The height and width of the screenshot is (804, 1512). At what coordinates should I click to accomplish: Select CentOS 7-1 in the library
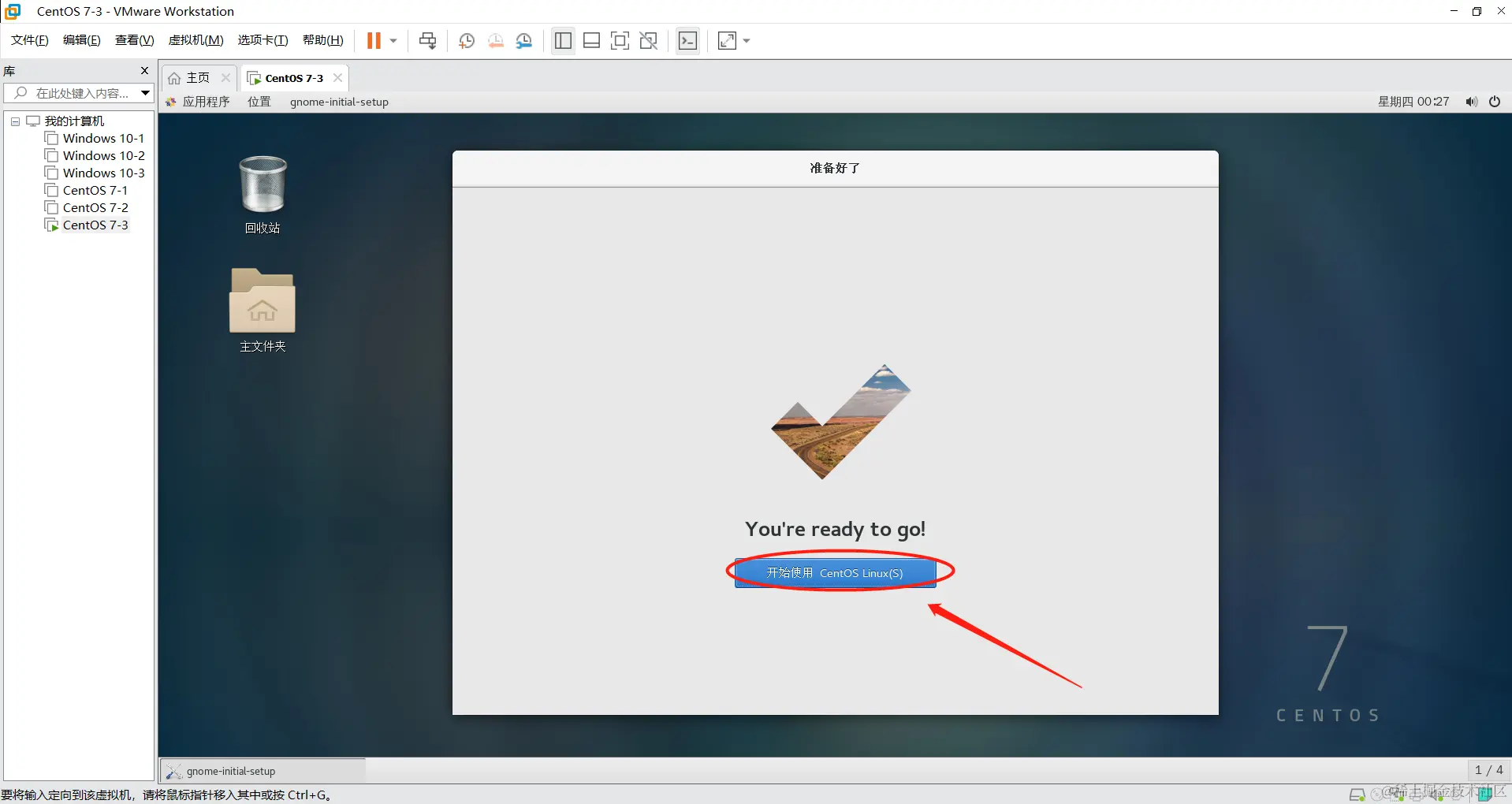pyautogui.click(x=95, y=191)
